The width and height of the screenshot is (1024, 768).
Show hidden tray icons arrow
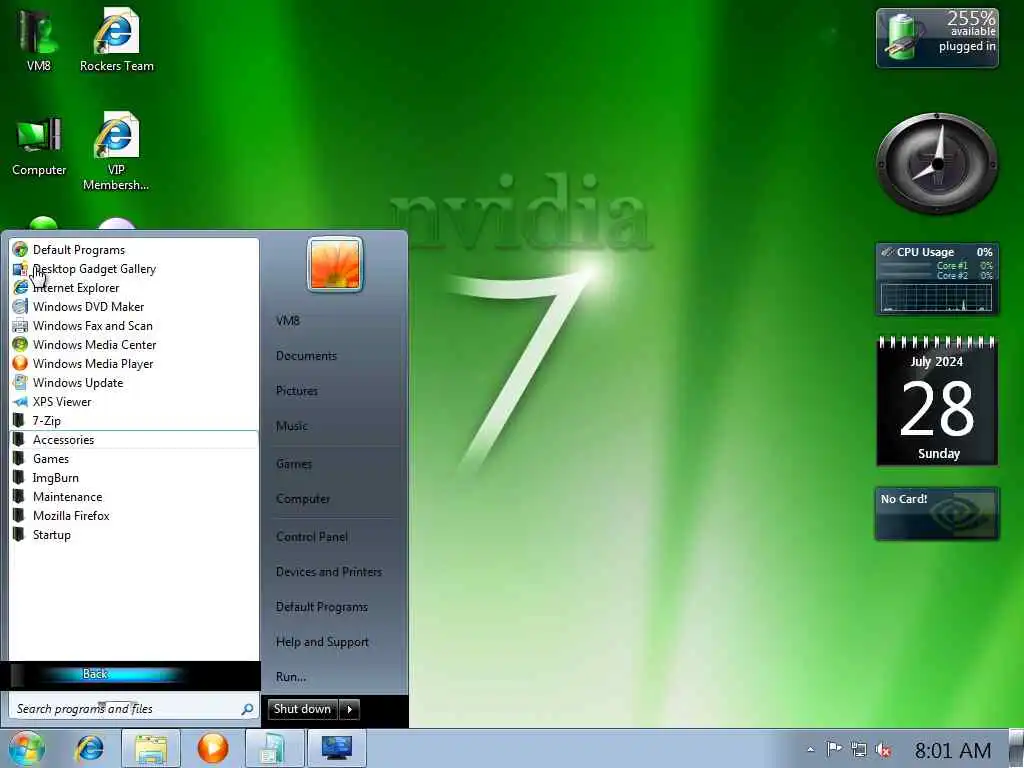tap(810, 750)
